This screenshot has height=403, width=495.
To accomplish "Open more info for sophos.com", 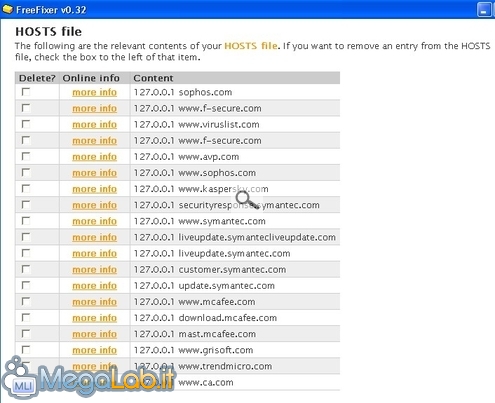I will [x=94, y=92].
